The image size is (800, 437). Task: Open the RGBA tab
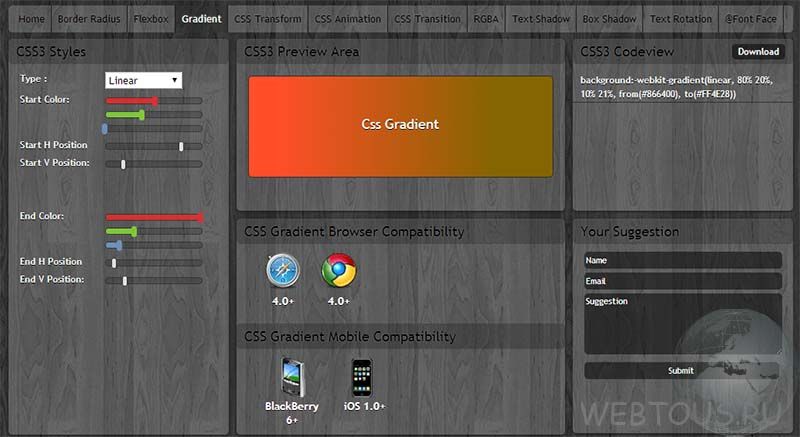click(486, 19)
